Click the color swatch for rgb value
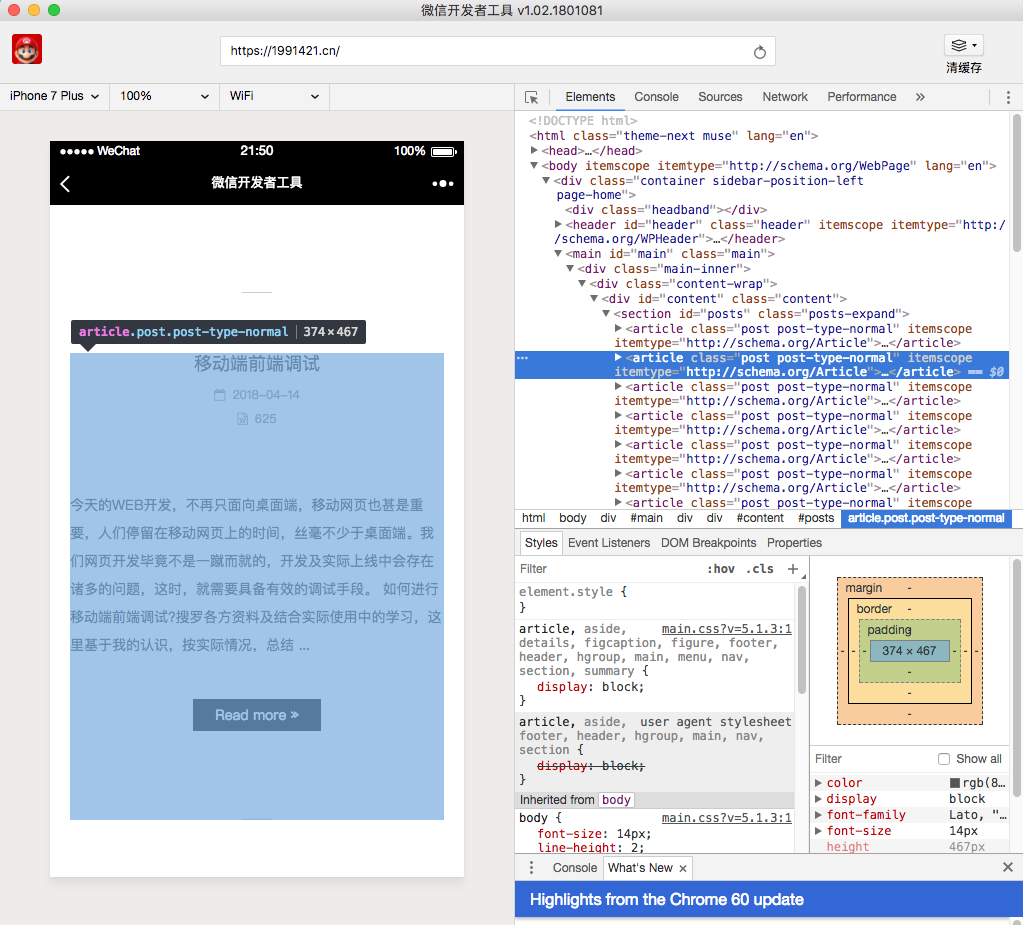 coord(954,783)
